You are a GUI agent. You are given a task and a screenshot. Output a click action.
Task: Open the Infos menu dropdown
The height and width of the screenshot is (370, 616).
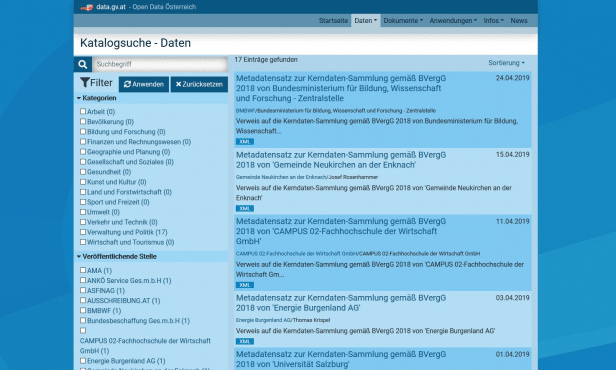(x=493, y=20)
